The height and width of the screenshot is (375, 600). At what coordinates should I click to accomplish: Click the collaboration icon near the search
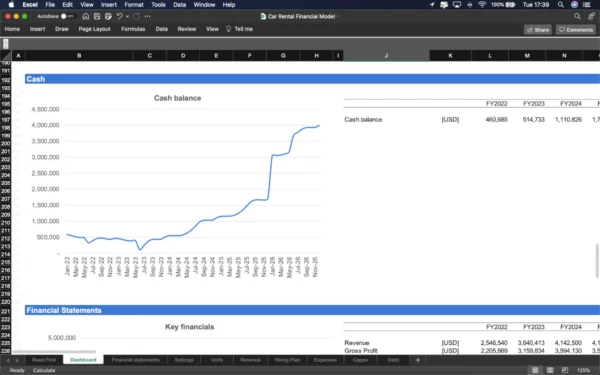tap(592, 16)
